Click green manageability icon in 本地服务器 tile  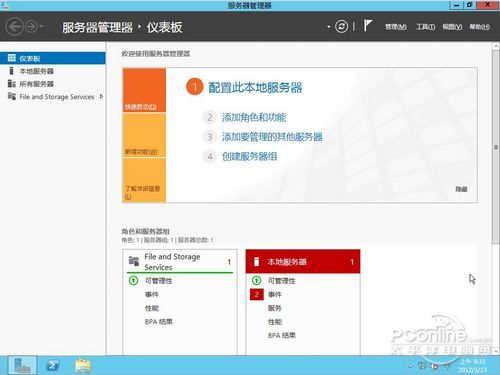pos(256,280)
